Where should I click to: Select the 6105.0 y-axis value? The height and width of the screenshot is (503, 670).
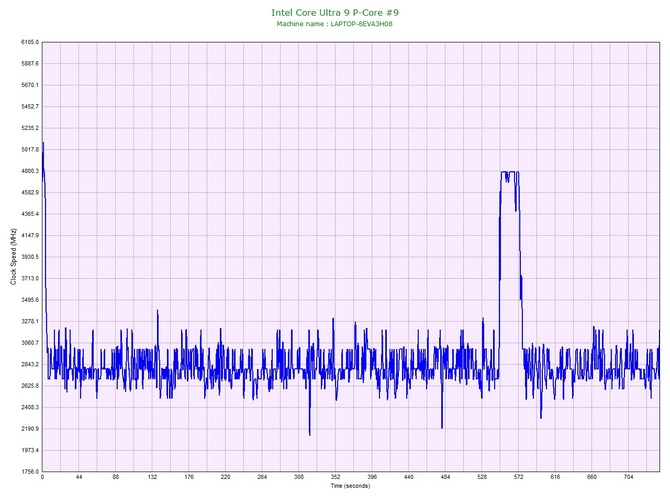(x=30, y=42)
